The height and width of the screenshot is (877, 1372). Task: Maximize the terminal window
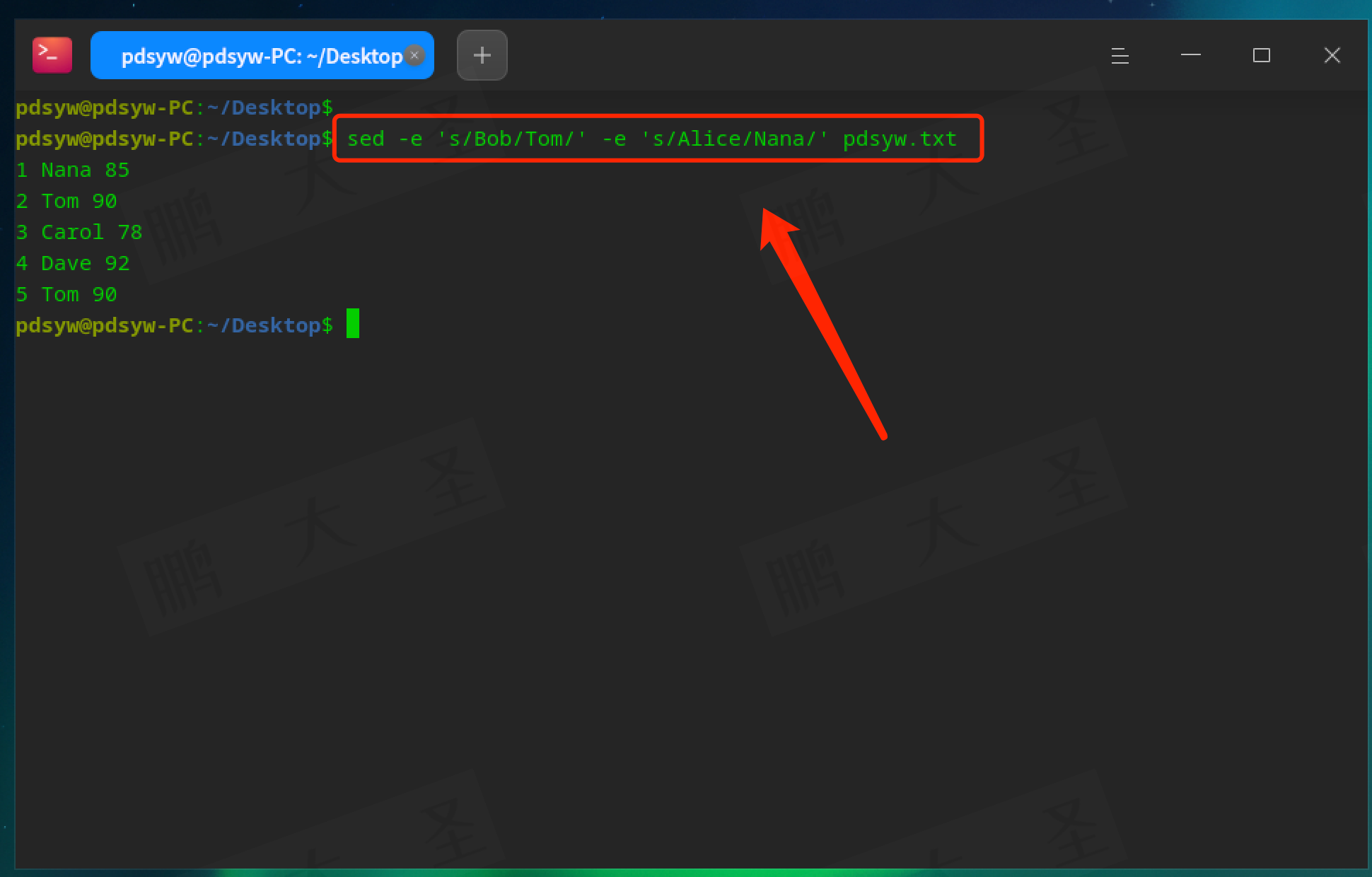click(x=1261, y=55)
